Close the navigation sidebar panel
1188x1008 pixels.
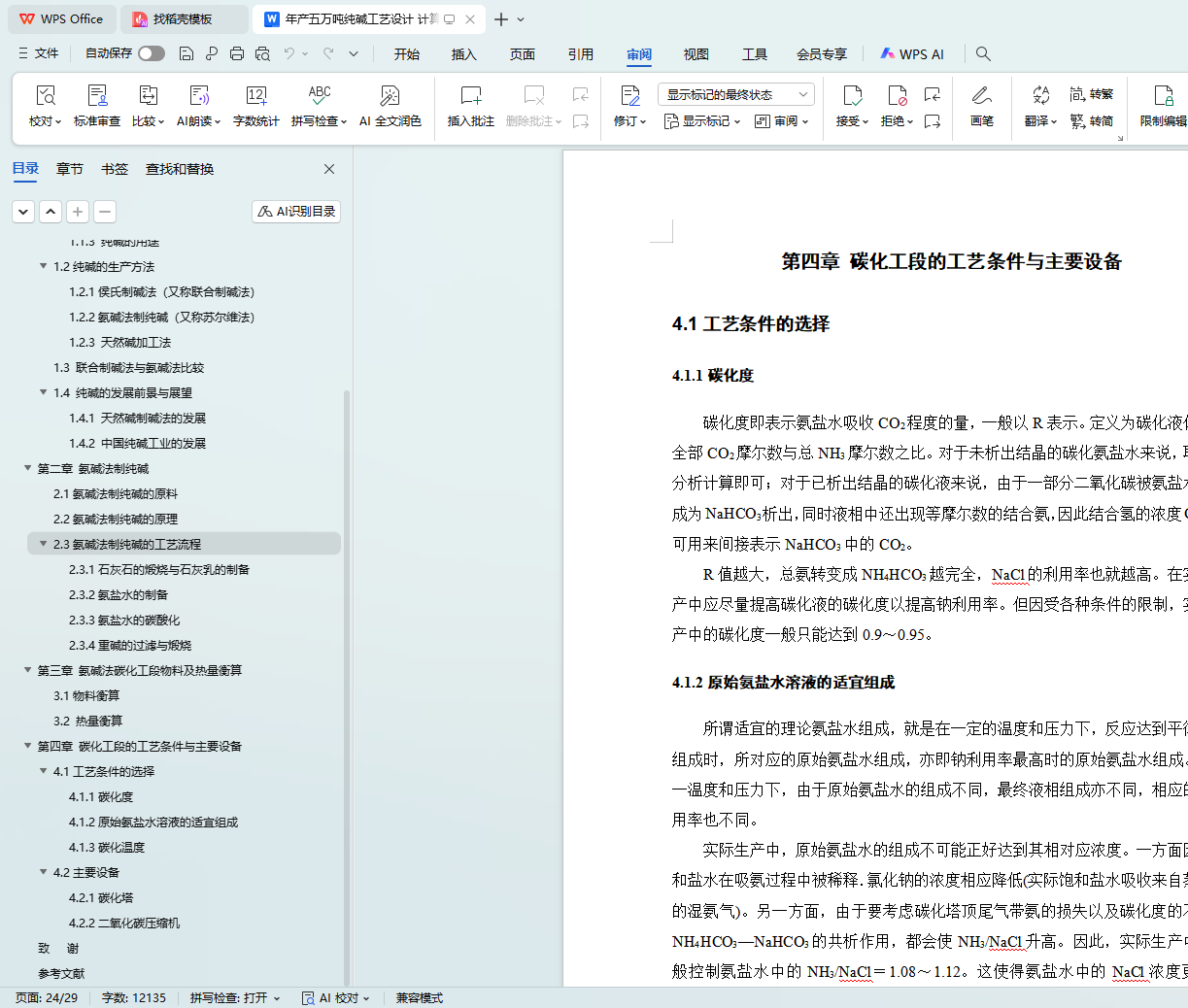point(329,169)
